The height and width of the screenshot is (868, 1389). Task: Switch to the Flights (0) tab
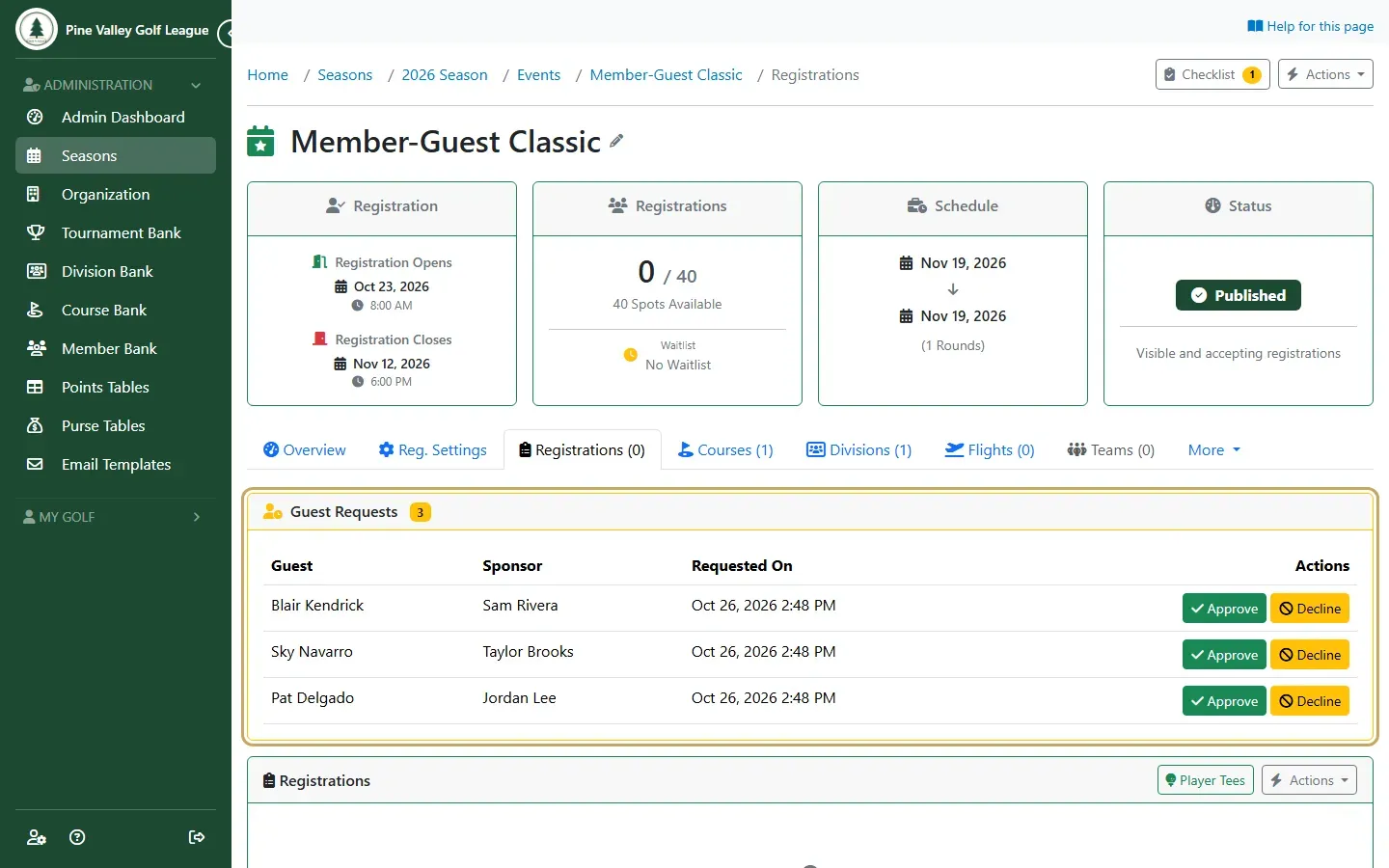(990, 449)
